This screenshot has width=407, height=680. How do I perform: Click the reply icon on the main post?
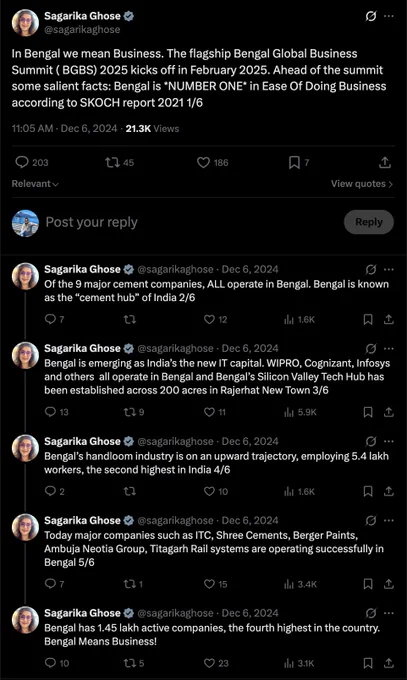click(x=22, y=162)
